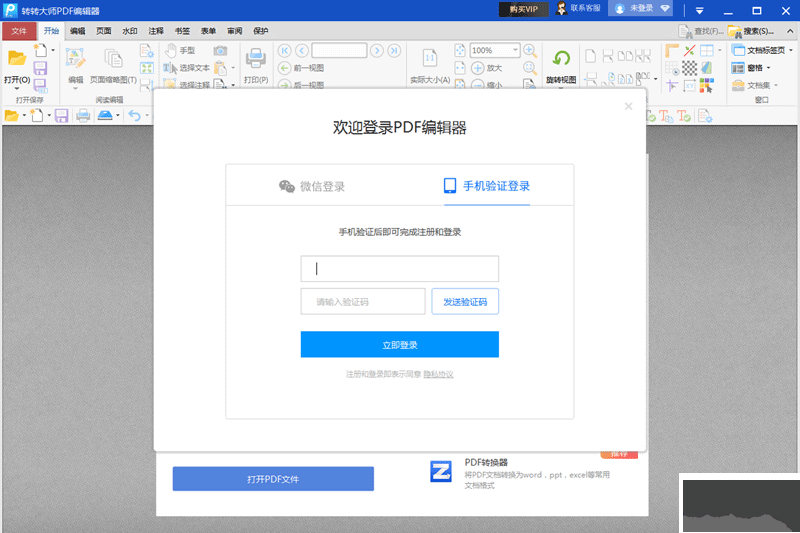Click the Send Code (发送验证码) button
Image resolution: width=800 pixels, height=533 pixels.
(465, 301)
